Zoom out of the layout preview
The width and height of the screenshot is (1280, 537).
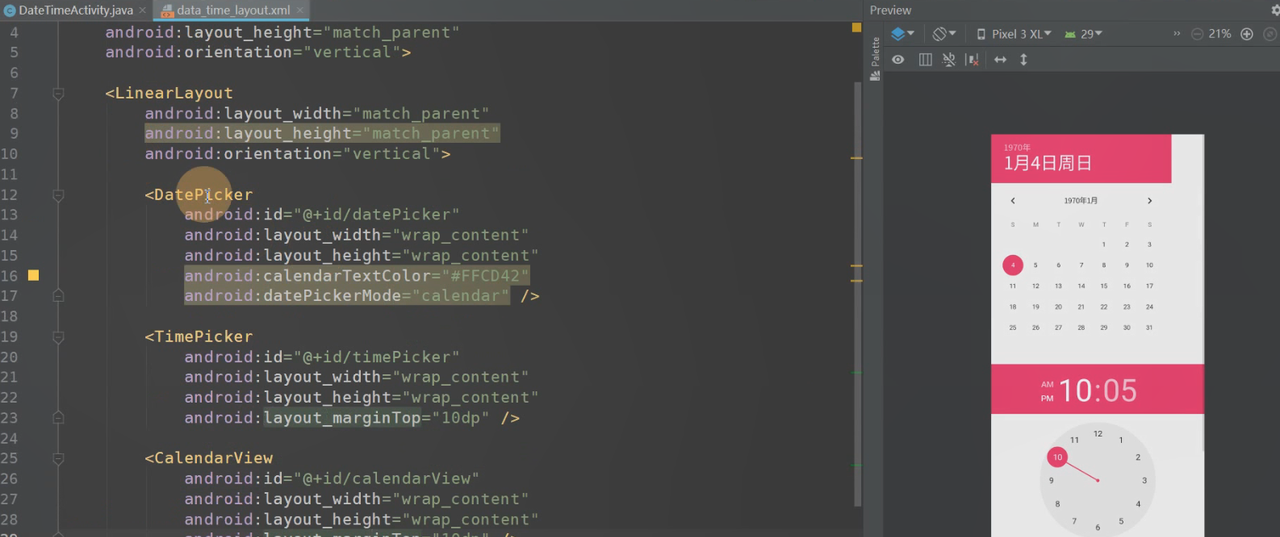[1197, 34]
